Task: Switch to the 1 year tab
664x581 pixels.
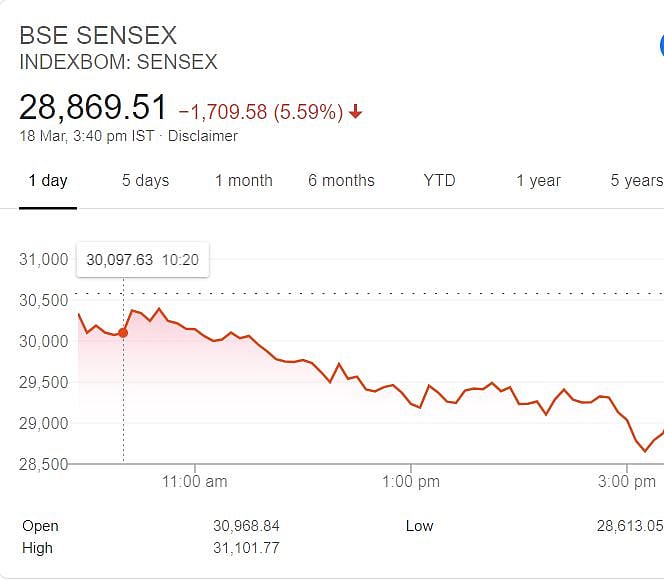Action: [x=538, y=181]
